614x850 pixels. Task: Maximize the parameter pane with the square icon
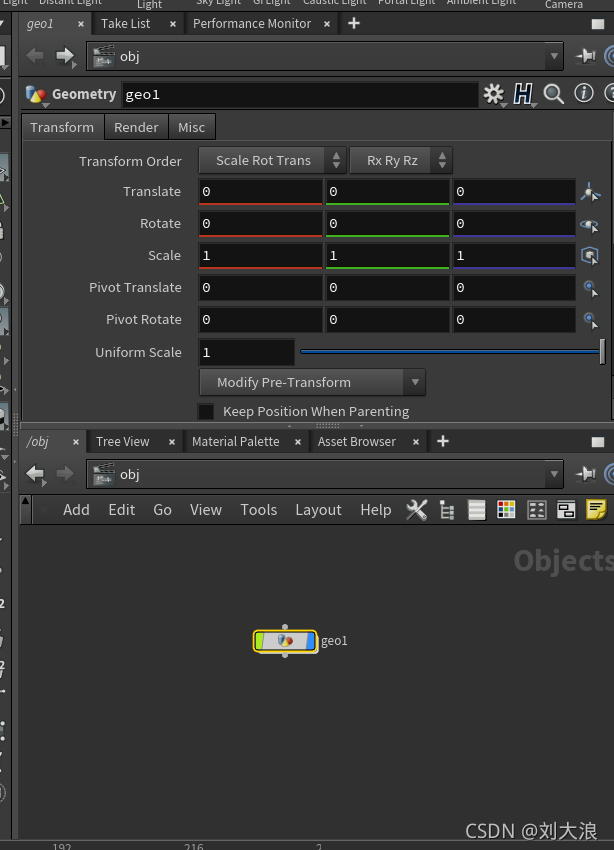[598, 24]
